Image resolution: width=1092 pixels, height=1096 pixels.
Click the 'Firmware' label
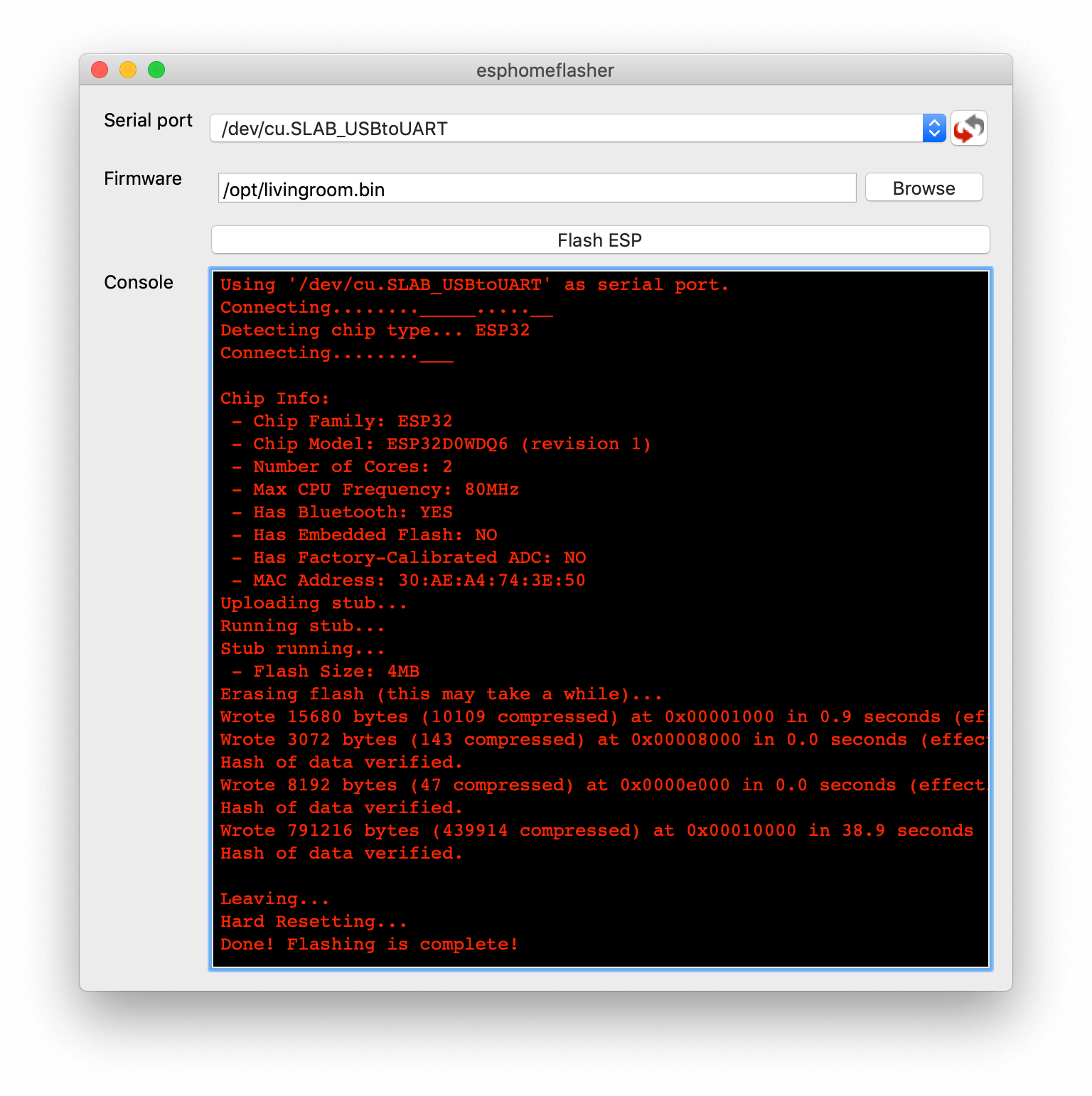click(143, 178)
